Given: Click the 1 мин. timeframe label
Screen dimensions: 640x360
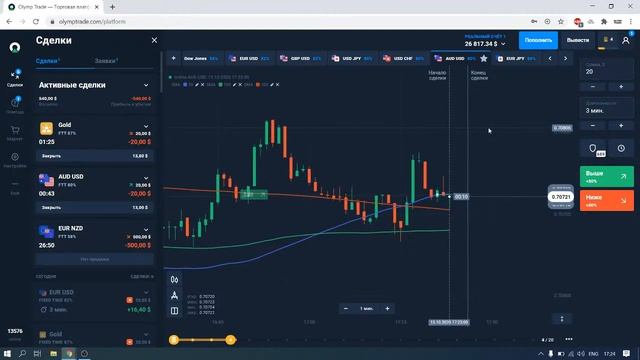Looking at the screenshot, I should click(x=367, y=309).
